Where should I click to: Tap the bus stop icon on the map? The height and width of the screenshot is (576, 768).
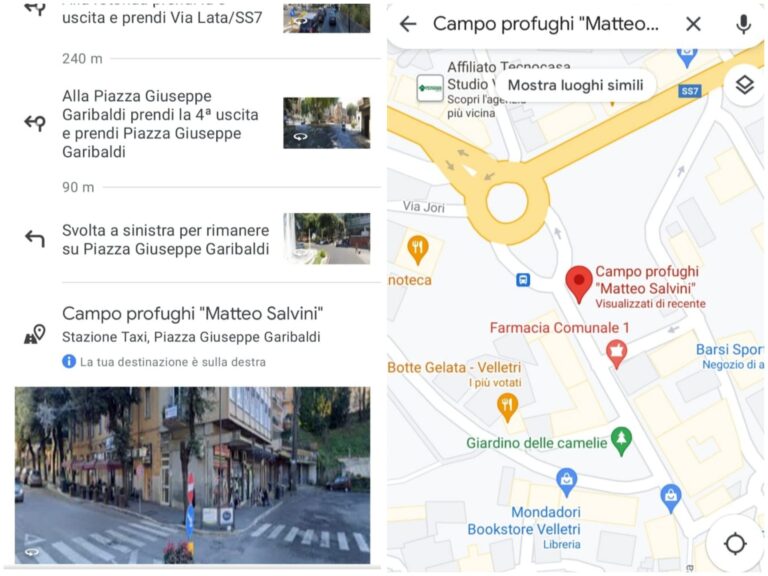523,280
